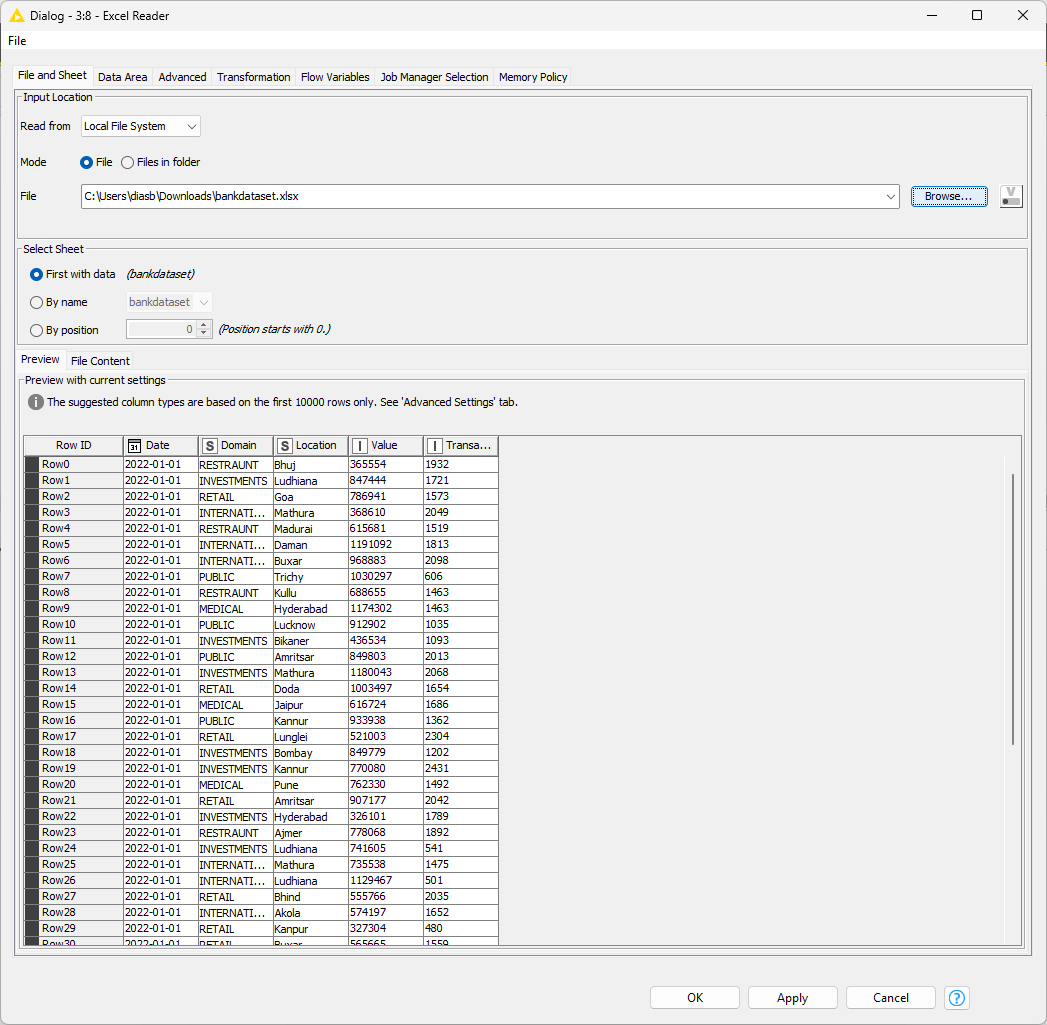Switch to the Transformation tab
The width and height of the screenshot is (1047, 1025).
[253, 76]
